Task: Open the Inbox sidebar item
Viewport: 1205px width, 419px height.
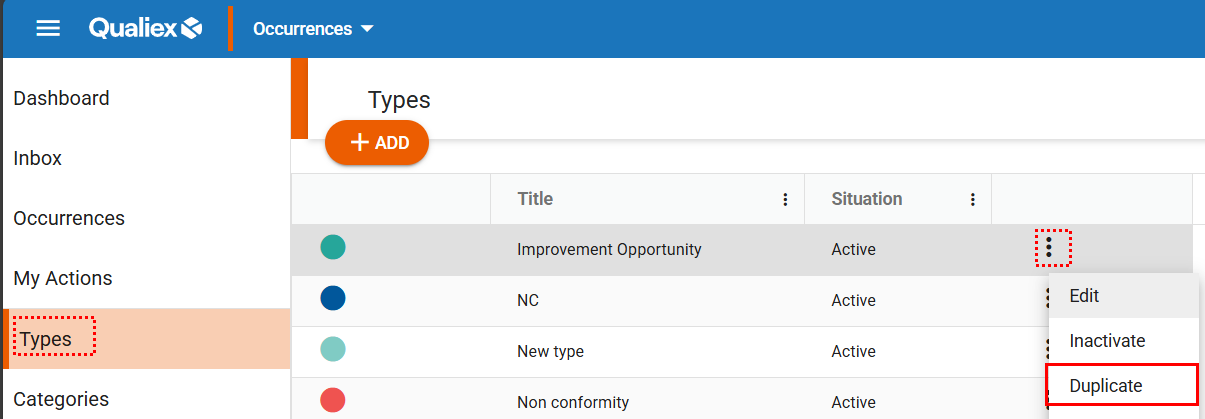Action: [x=38, y=158]
